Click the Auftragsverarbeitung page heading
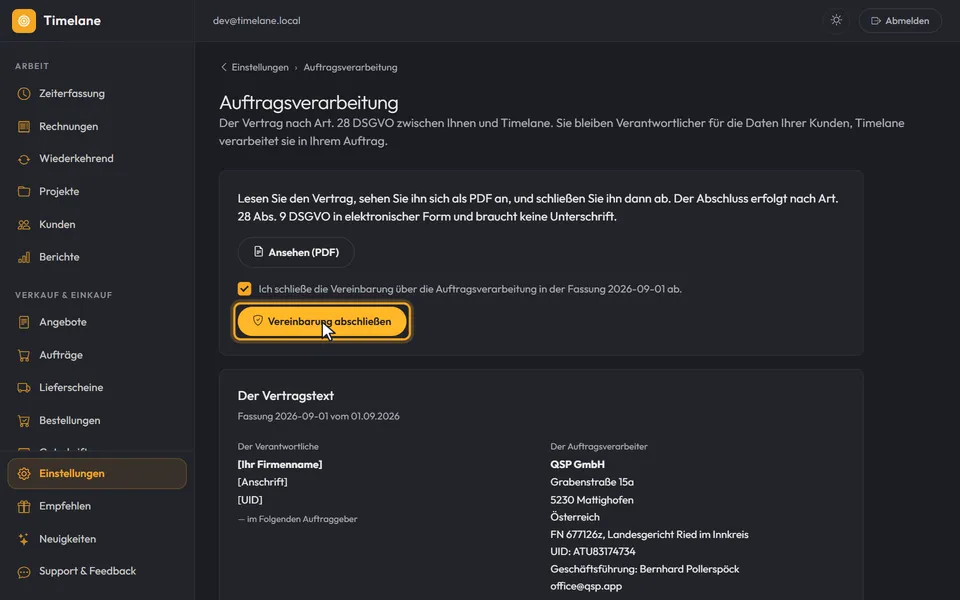Screen dimensions: 960x600 point(309,103)
